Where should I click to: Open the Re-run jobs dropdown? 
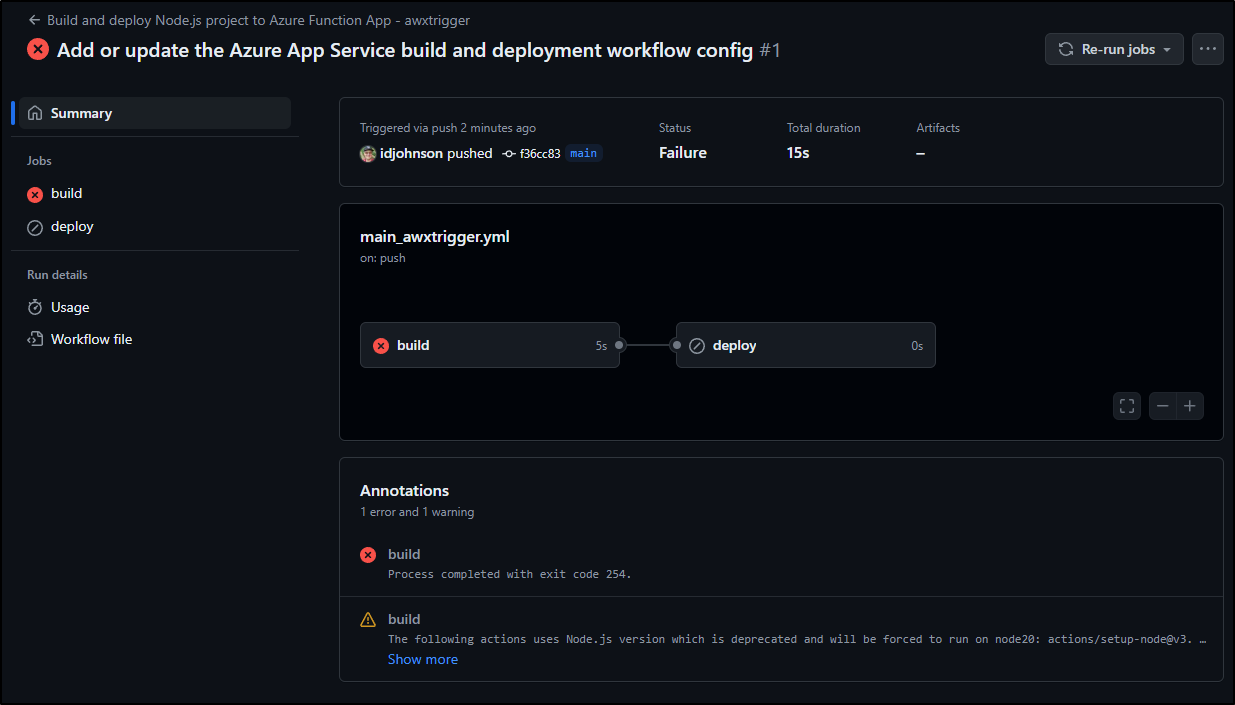1114,49
